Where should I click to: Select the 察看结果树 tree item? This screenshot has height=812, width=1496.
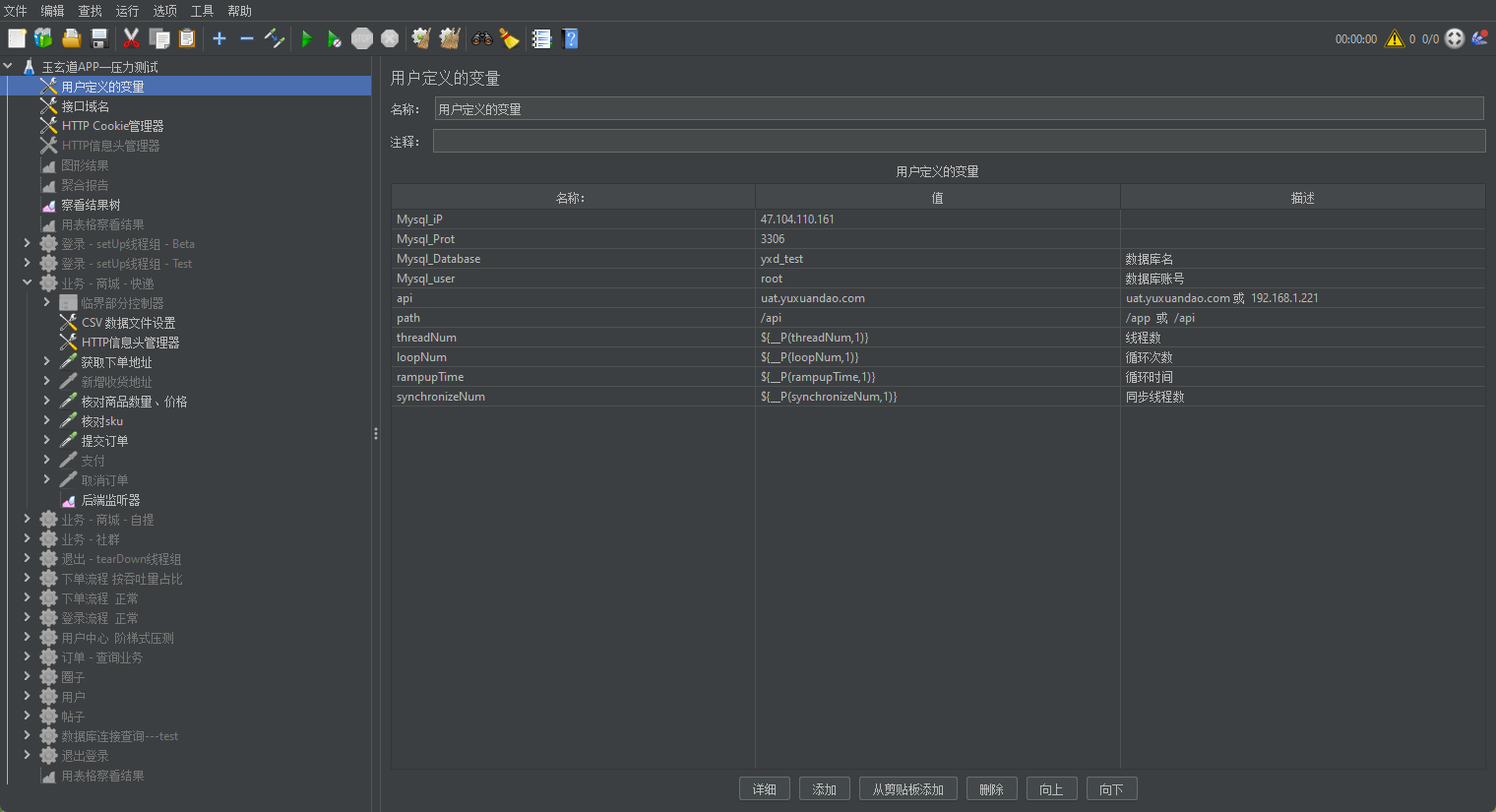[x=91, y=205]
